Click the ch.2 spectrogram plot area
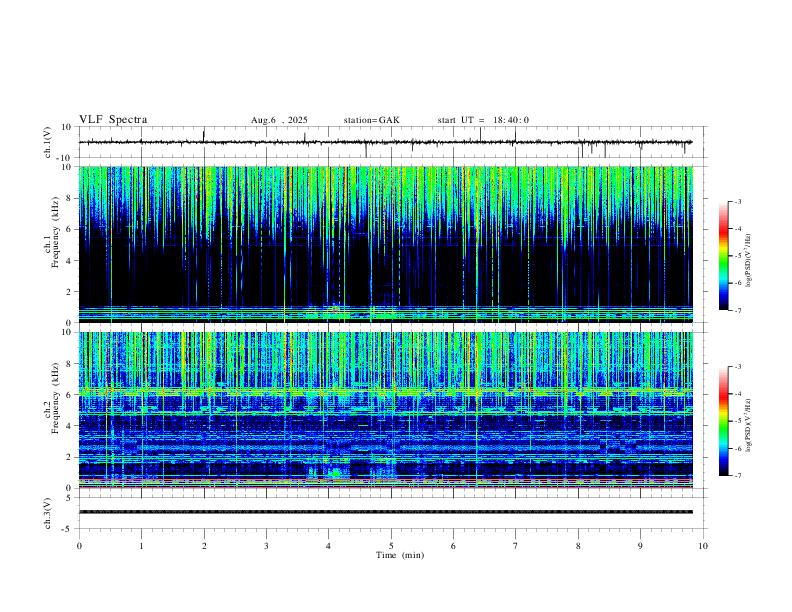Image resolution: width=792 pixels, height=612 pixels. pyautogui.click(x=386, y=410)
